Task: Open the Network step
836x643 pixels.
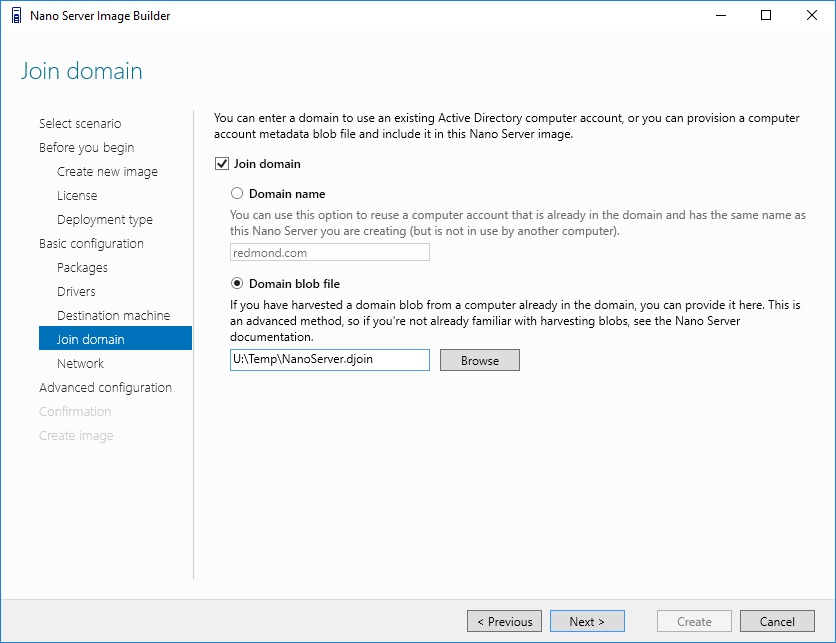Action: pyautogui.click(x=81, y=364)
